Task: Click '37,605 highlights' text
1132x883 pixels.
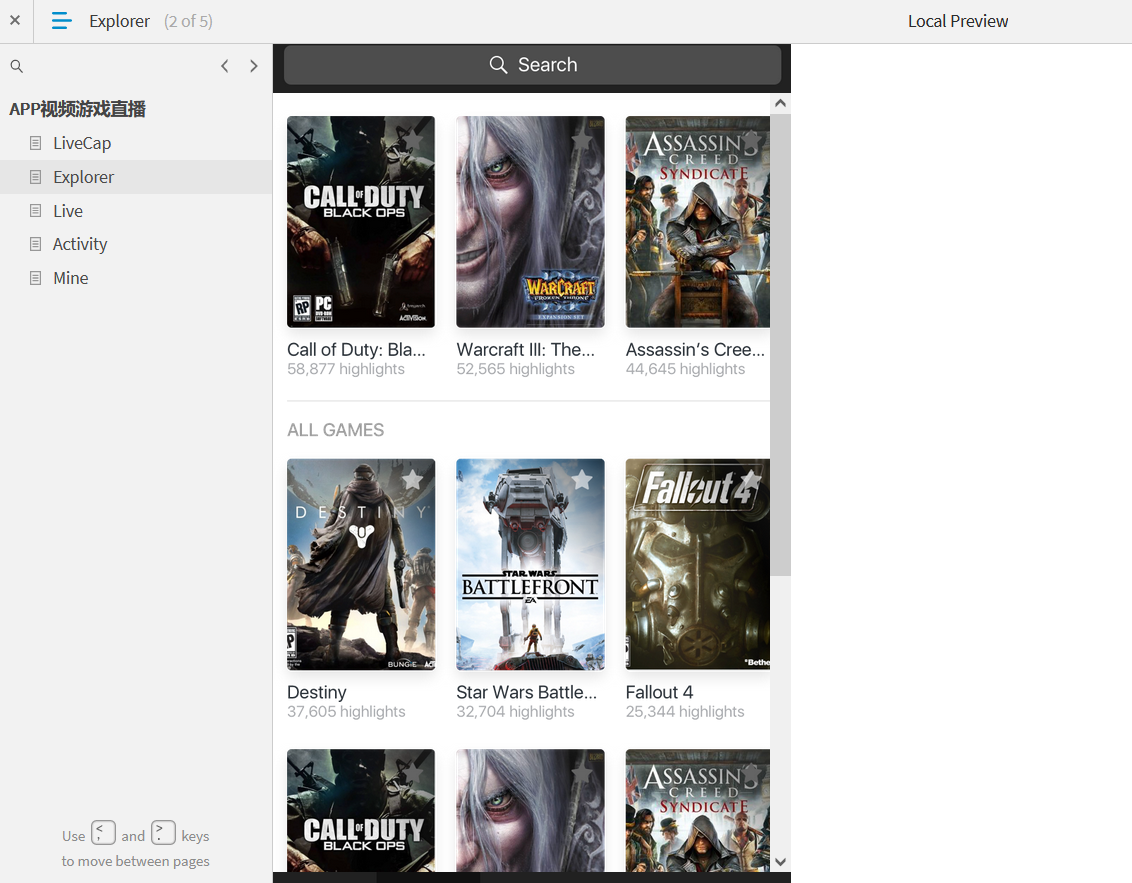Action: coord(346,712)
